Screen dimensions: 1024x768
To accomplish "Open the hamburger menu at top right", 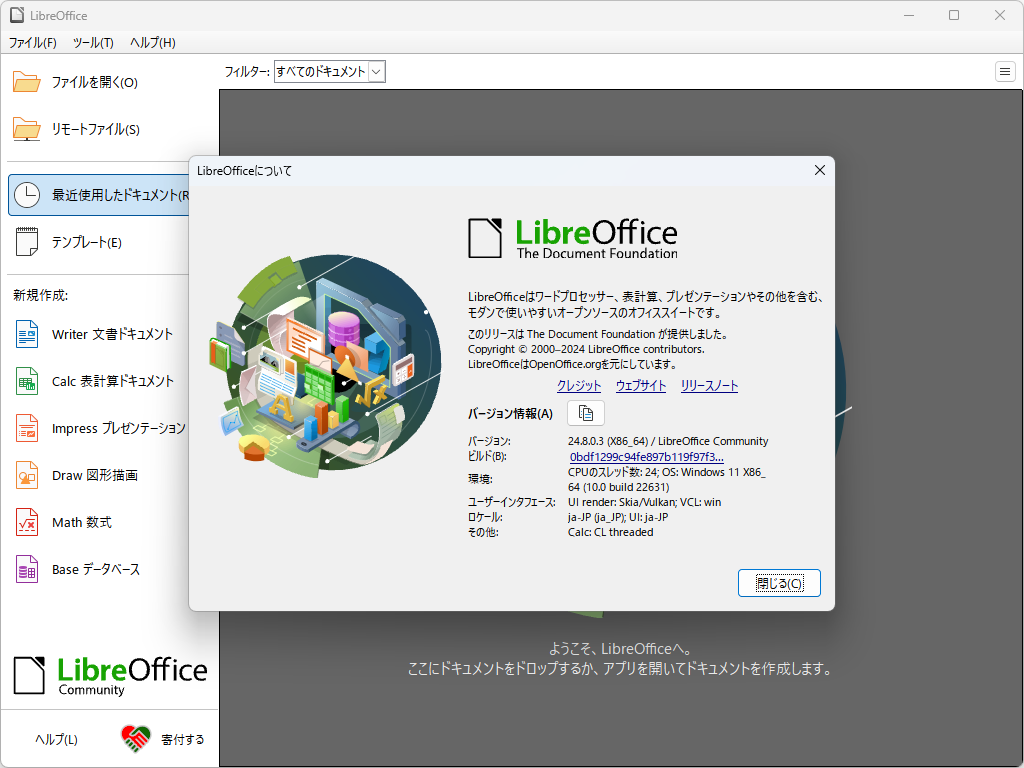I will pyautogui.click(x=1005, y=71).
